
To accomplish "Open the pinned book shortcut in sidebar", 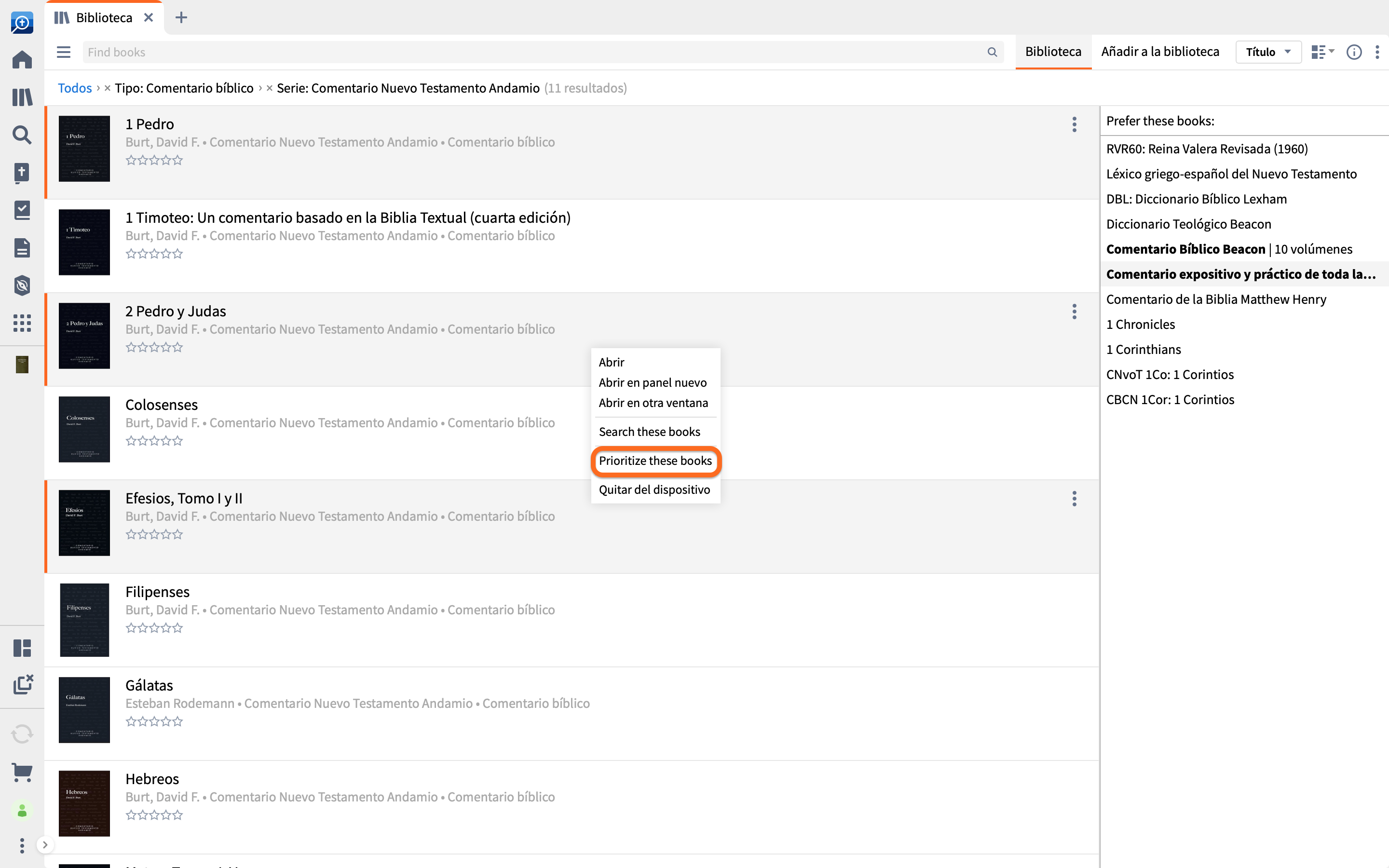I will [x=22, y=365].
